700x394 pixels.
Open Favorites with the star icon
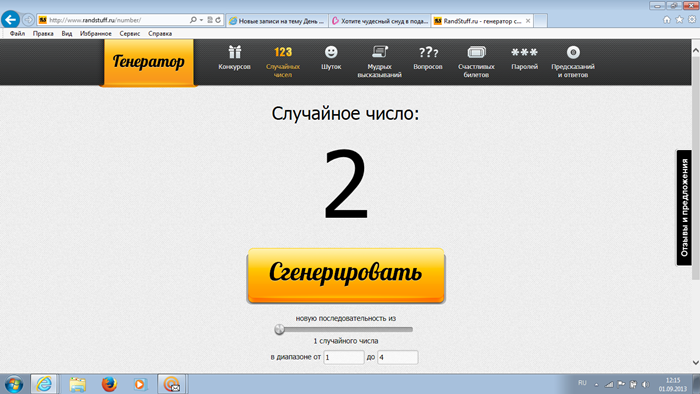click(x=679, y=19)
